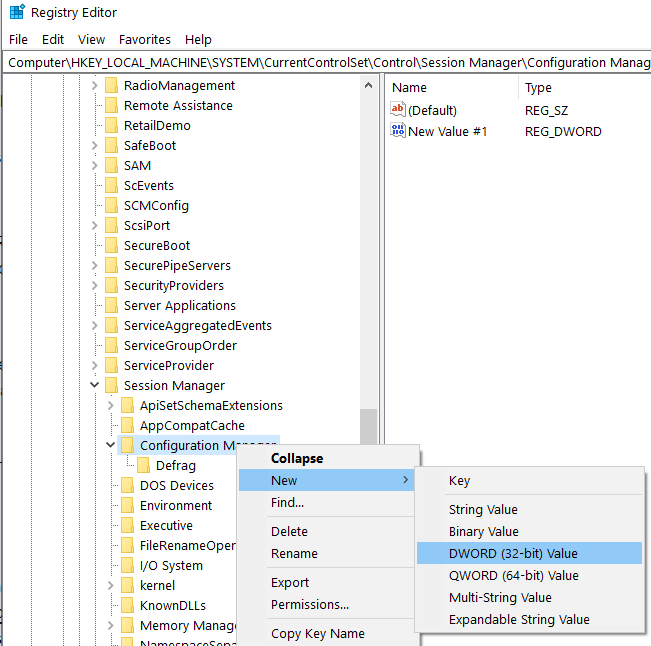Click the DOS Devices folder icon

(x=127, y=485)
